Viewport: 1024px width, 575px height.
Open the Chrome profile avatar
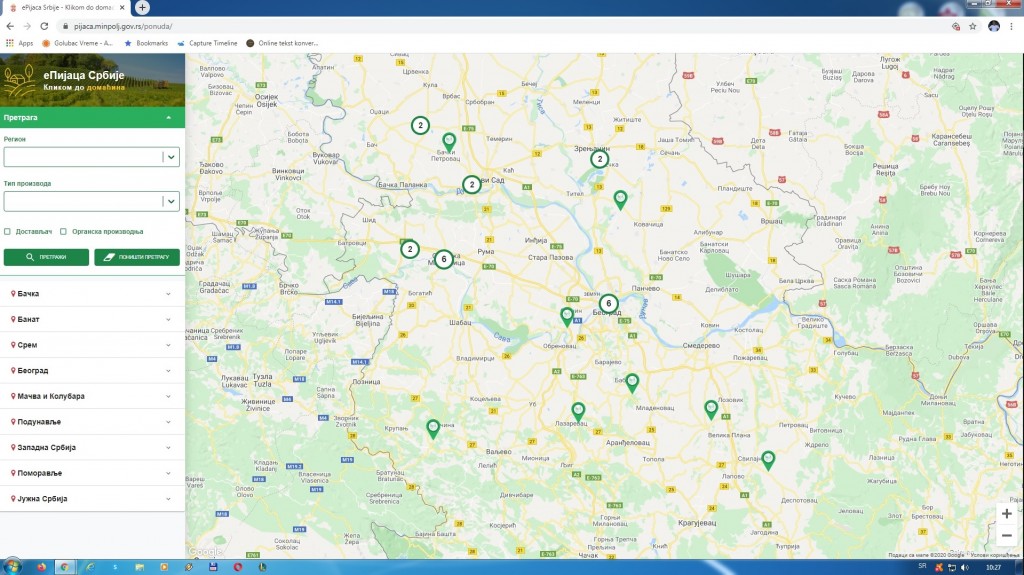(x=994, y=26)
